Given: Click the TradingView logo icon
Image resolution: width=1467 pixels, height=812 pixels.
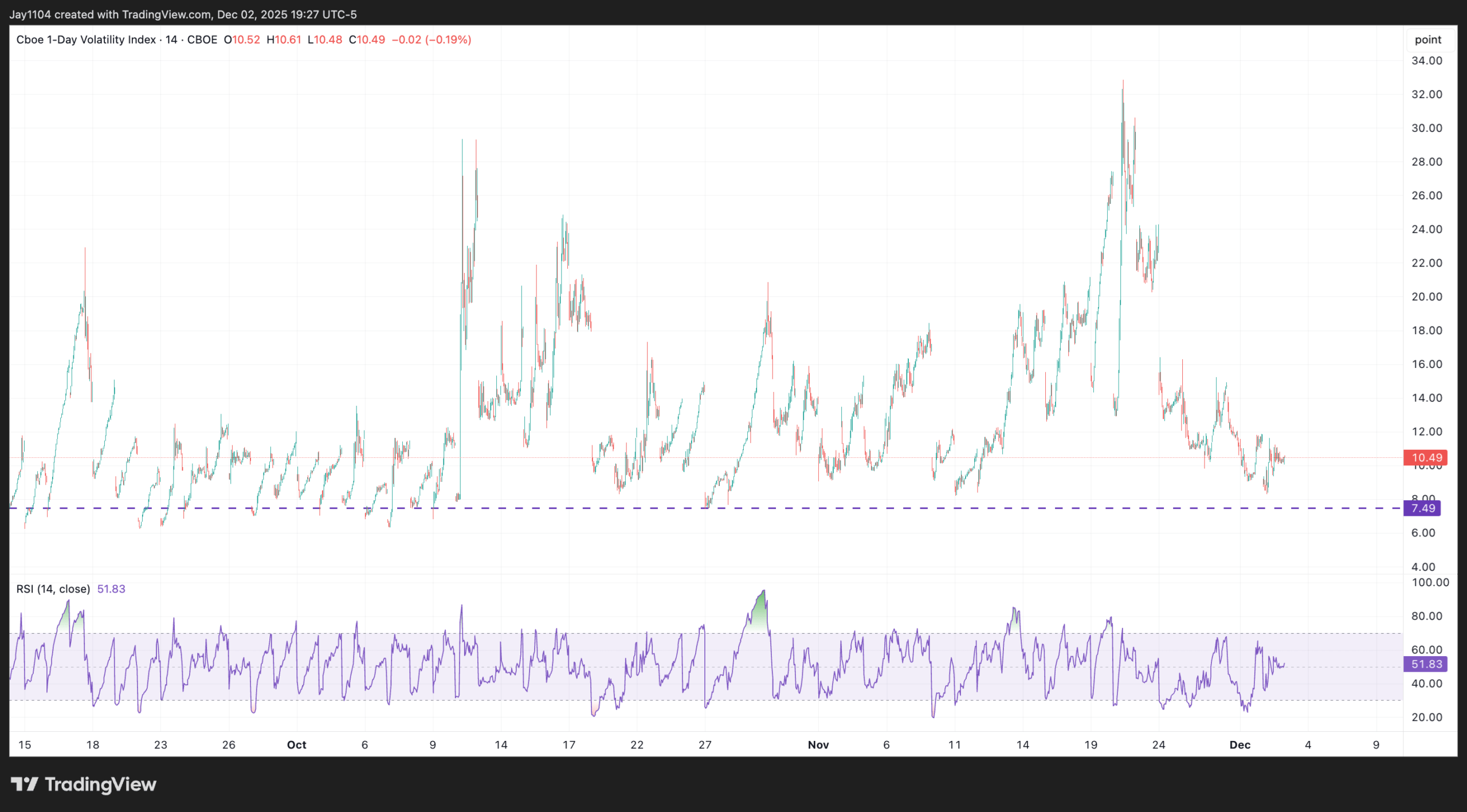Looking at the screenshot, I should click(x=24, y=784).
